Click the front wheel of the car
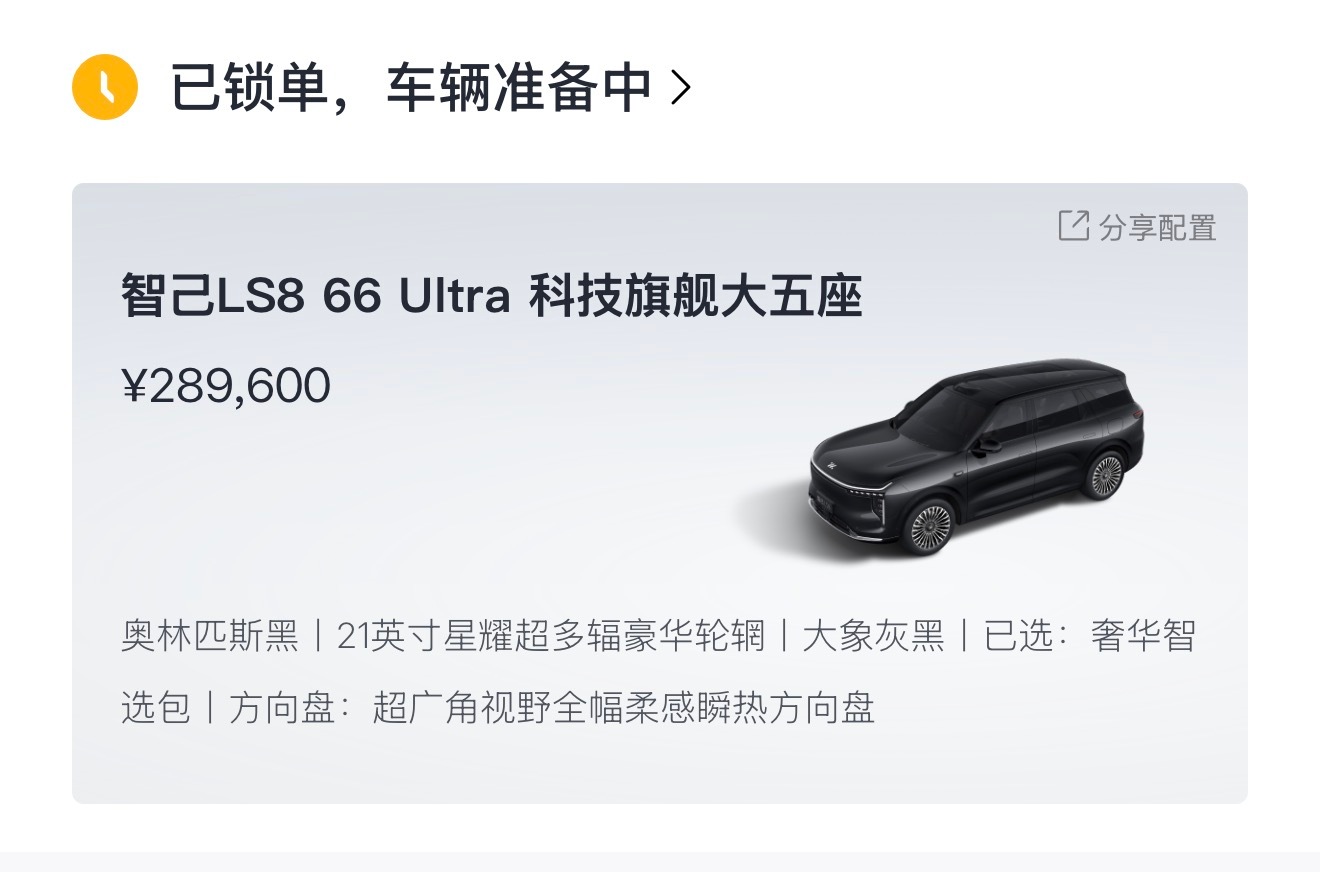 pos(930,526)
